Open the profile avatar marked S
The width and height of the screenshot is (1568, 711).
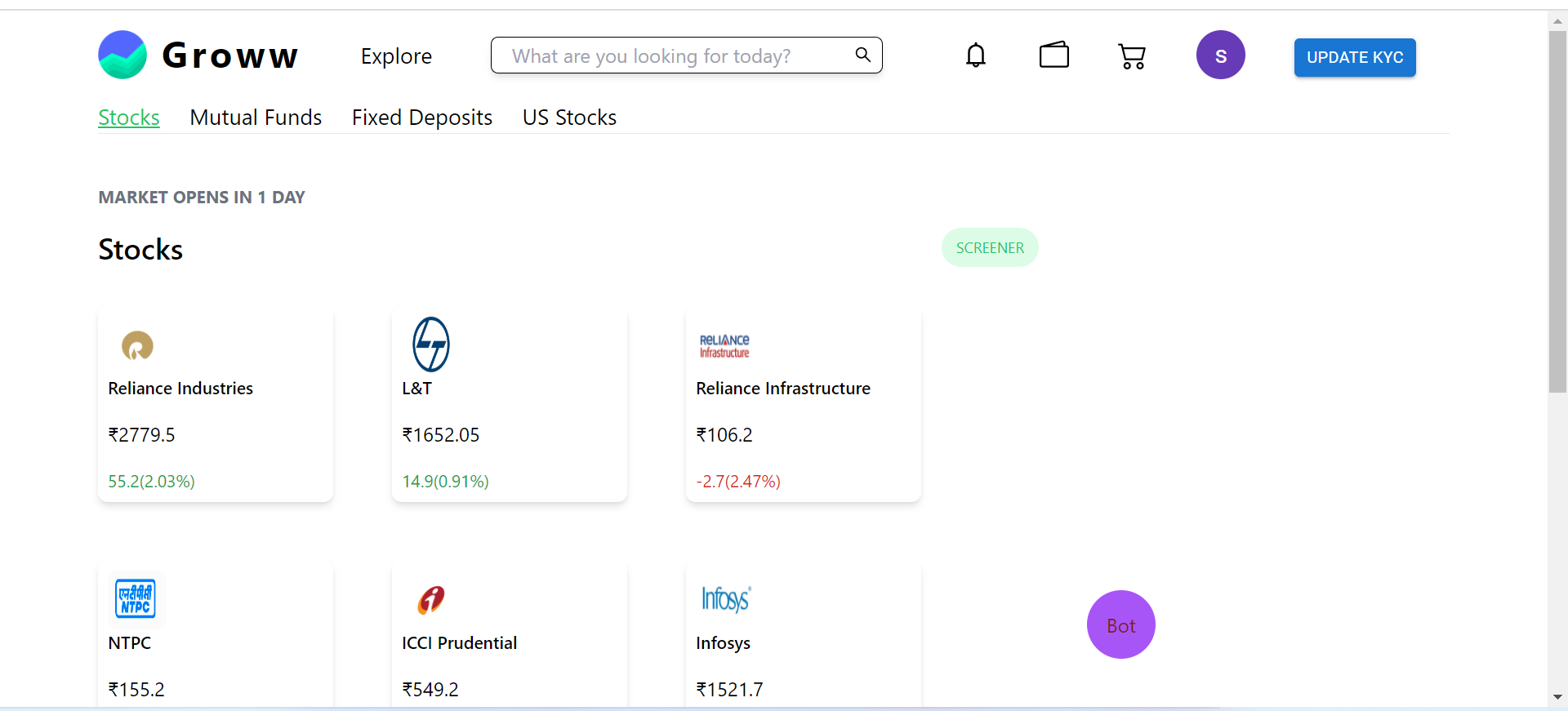[1220, 55]
